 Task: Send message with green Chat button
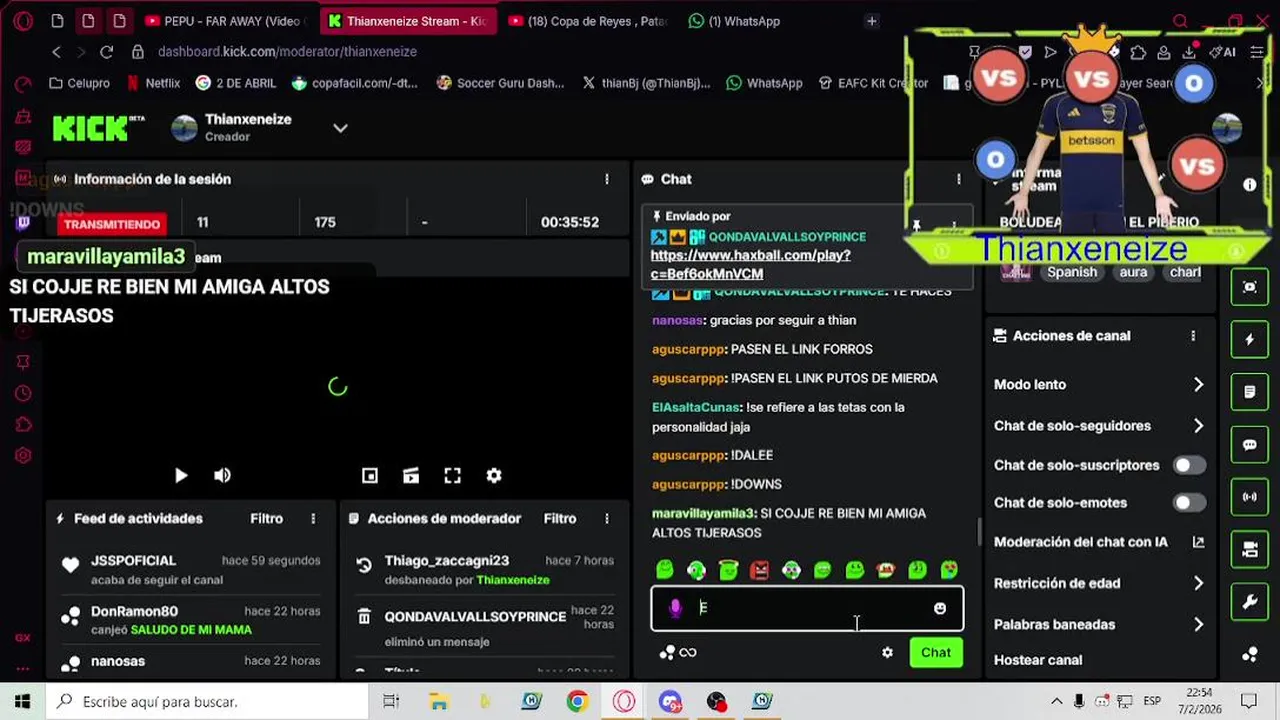click(x=936, y=653)
